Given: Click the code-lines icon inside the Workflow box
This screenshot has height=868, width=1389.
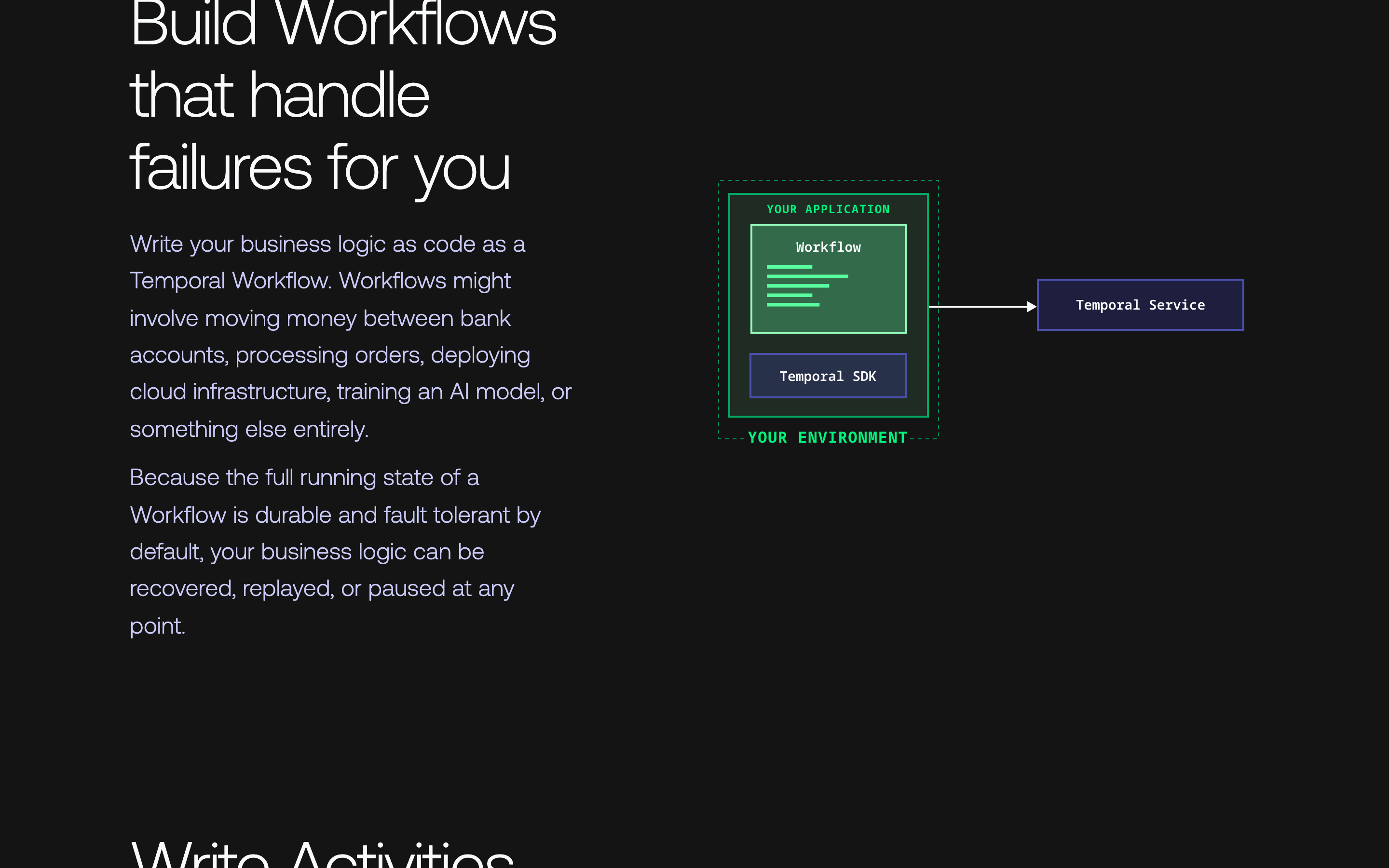Looking at the screenshot, I should point(807,286).
